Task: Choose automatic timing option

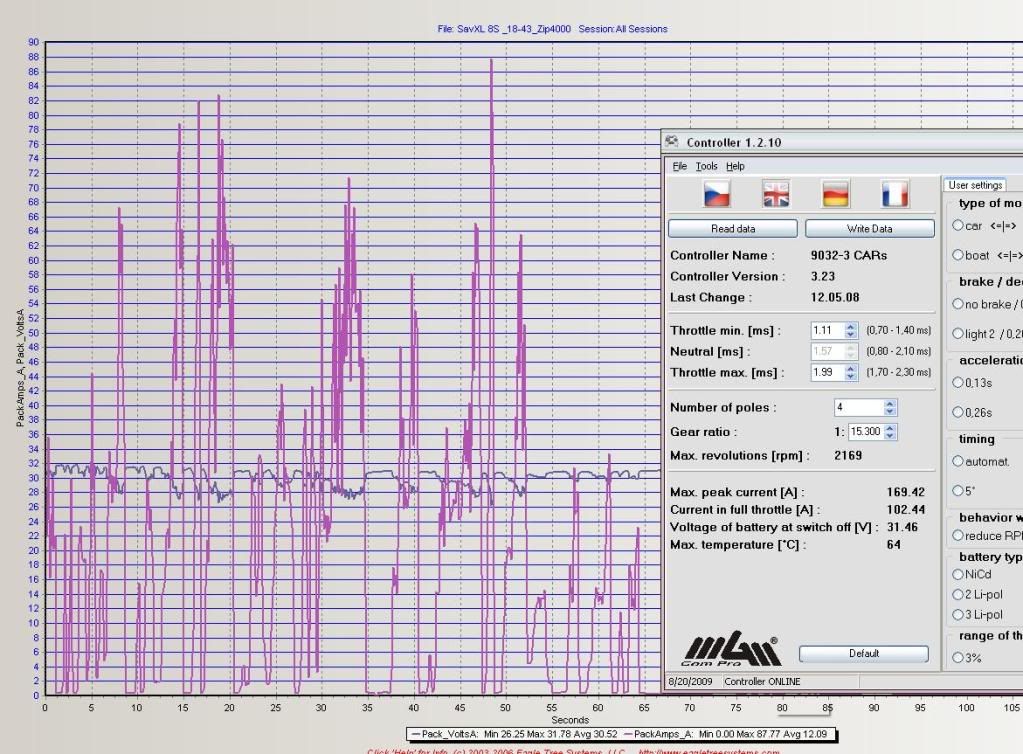Action: point(959,461)
